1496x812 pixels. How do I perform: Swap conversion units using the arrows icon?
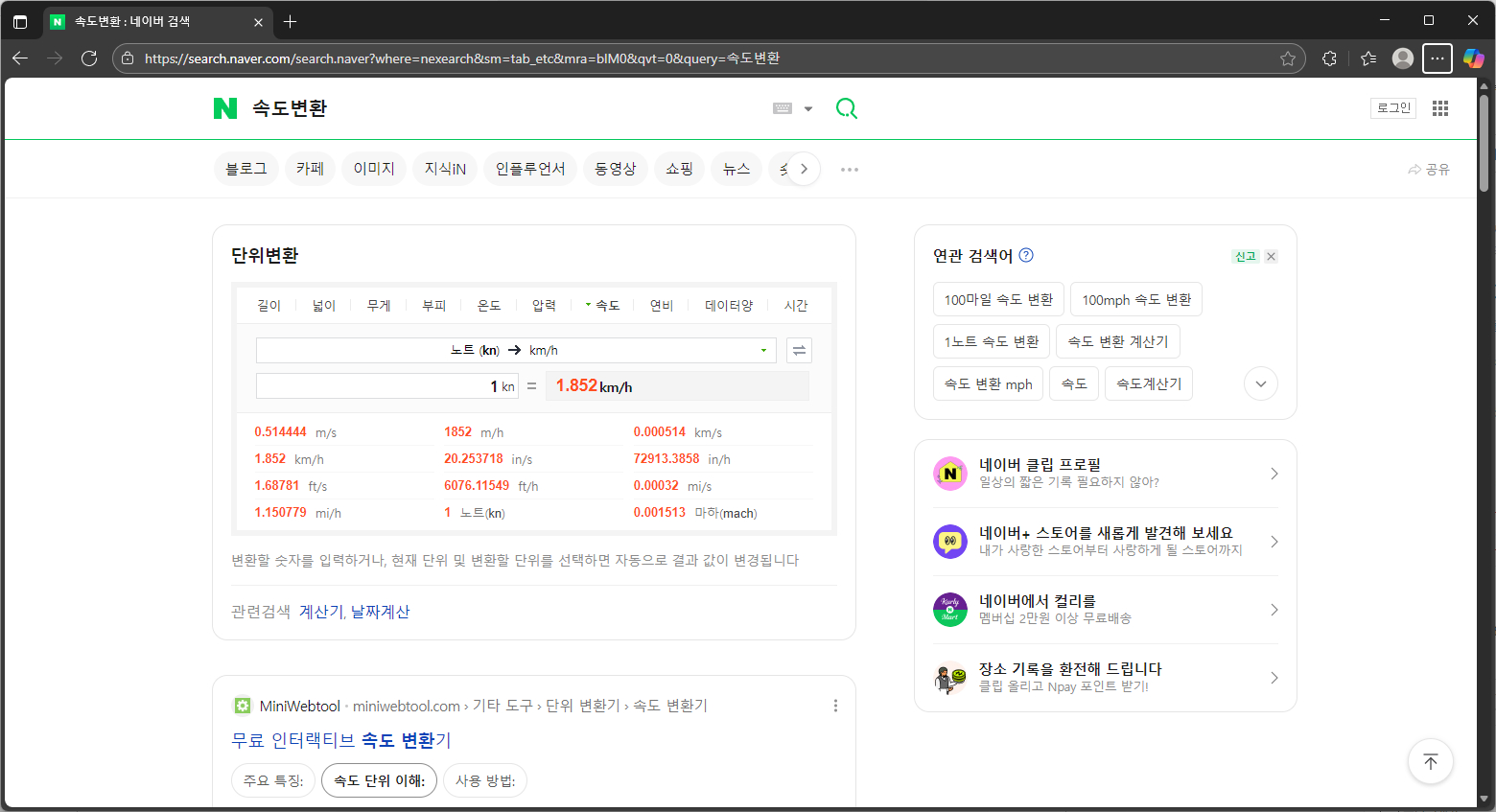(x=799, y=350)
